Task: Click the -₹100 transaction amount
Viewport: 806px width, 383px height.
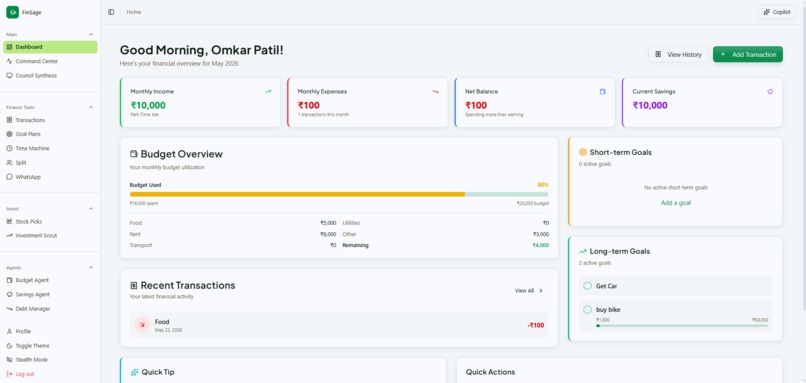Action: [x=535, y=325]
